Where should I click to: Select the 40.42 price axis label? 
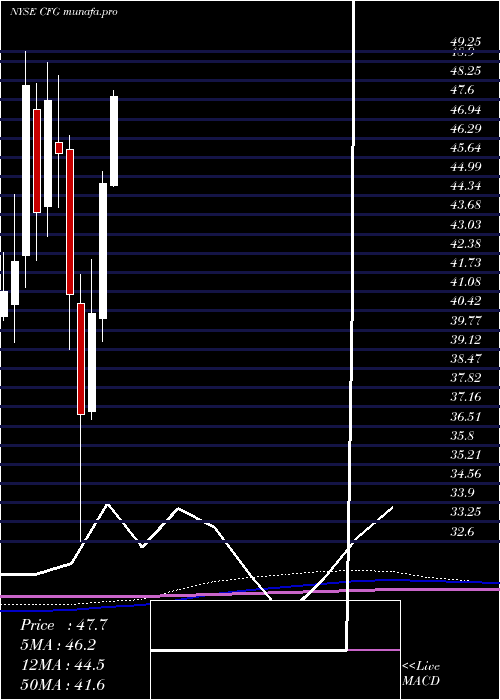[466, 301]
